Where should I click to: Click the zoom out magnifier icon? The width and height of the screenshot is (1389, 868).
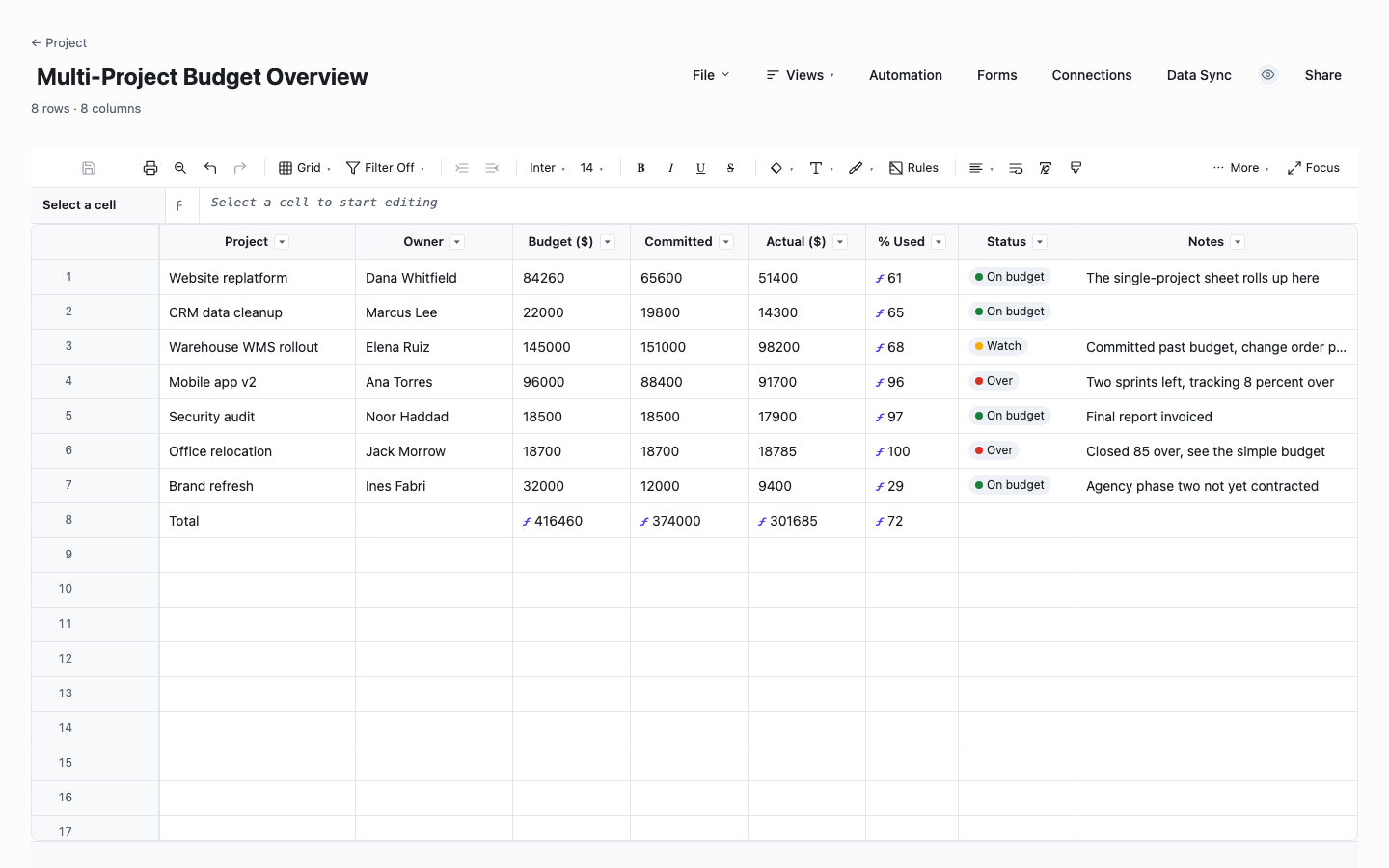click(x=180, y=168)
